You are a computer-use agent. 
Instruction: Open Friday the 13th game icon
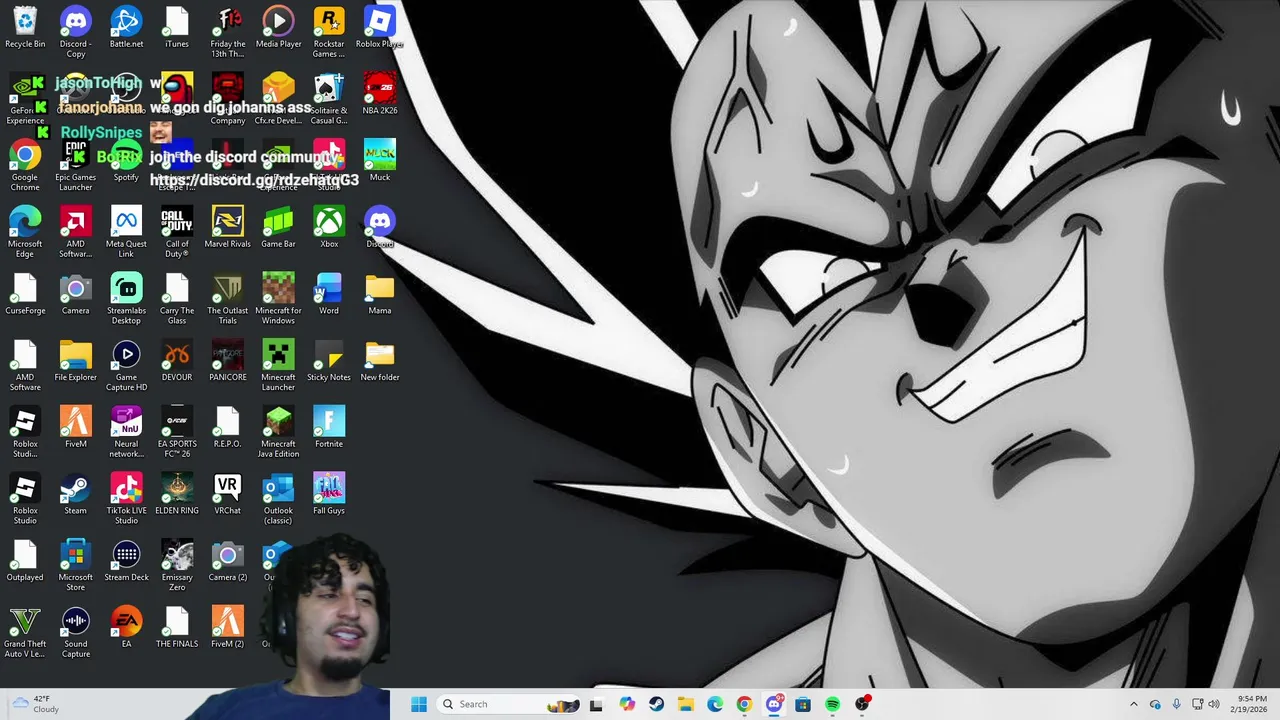coord(227,32)
